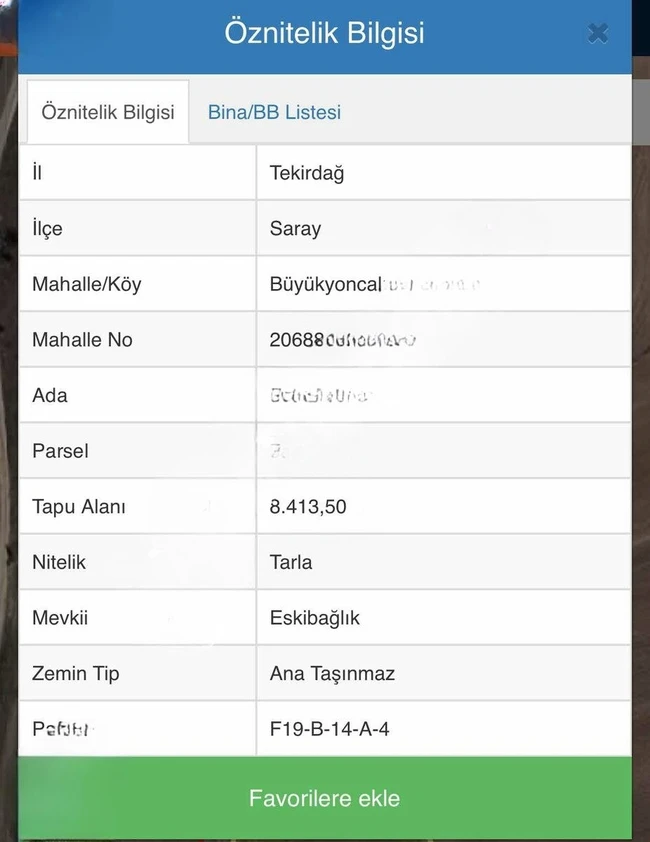
Task: Click the F19-B-14-A-4 sheet value
Action: [x=330, y=729]
